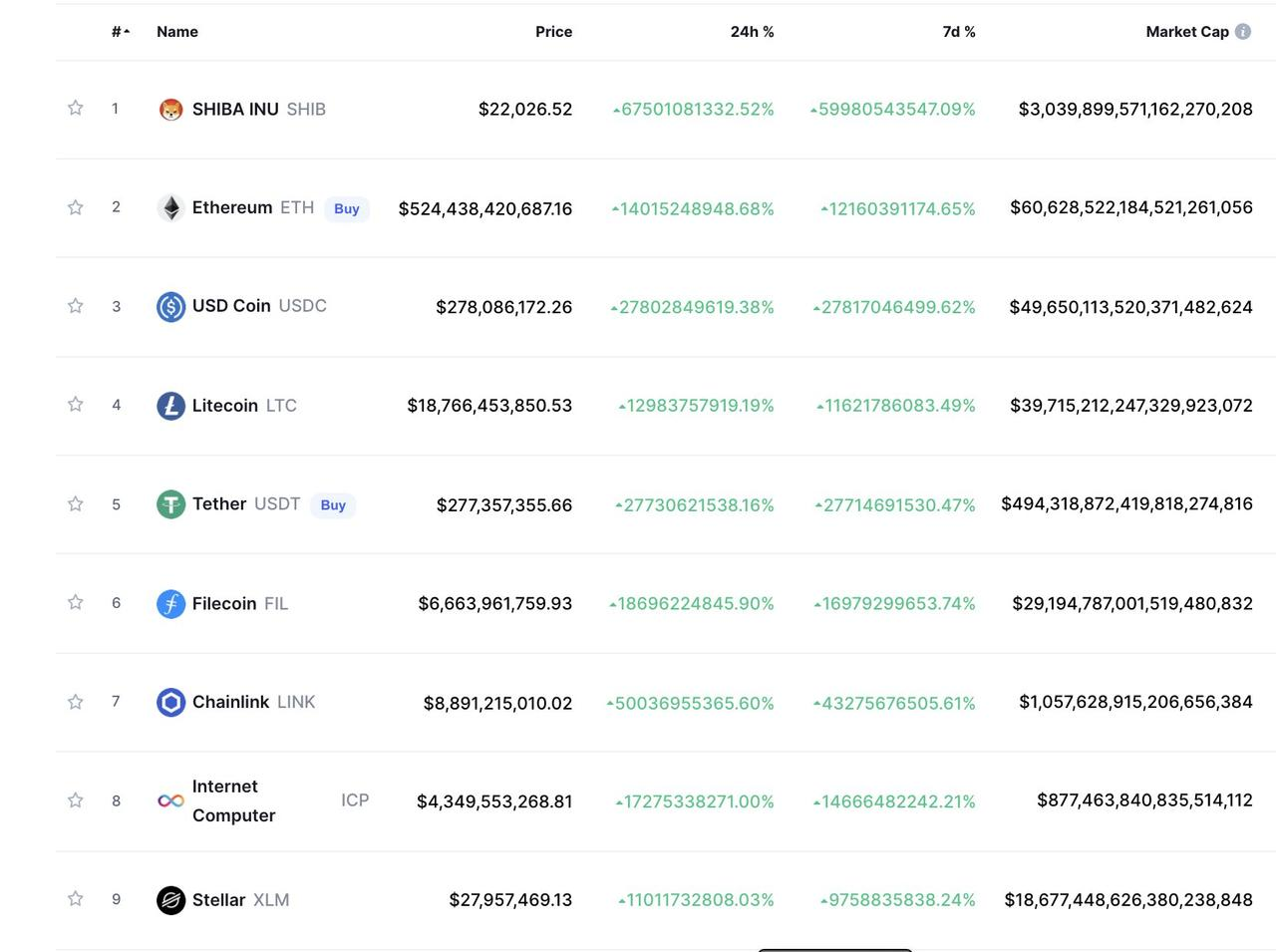This screenshot has width=1276, height=952.
Task: Click Ethereum price $524,438,420,687.16
Action: 485,208
